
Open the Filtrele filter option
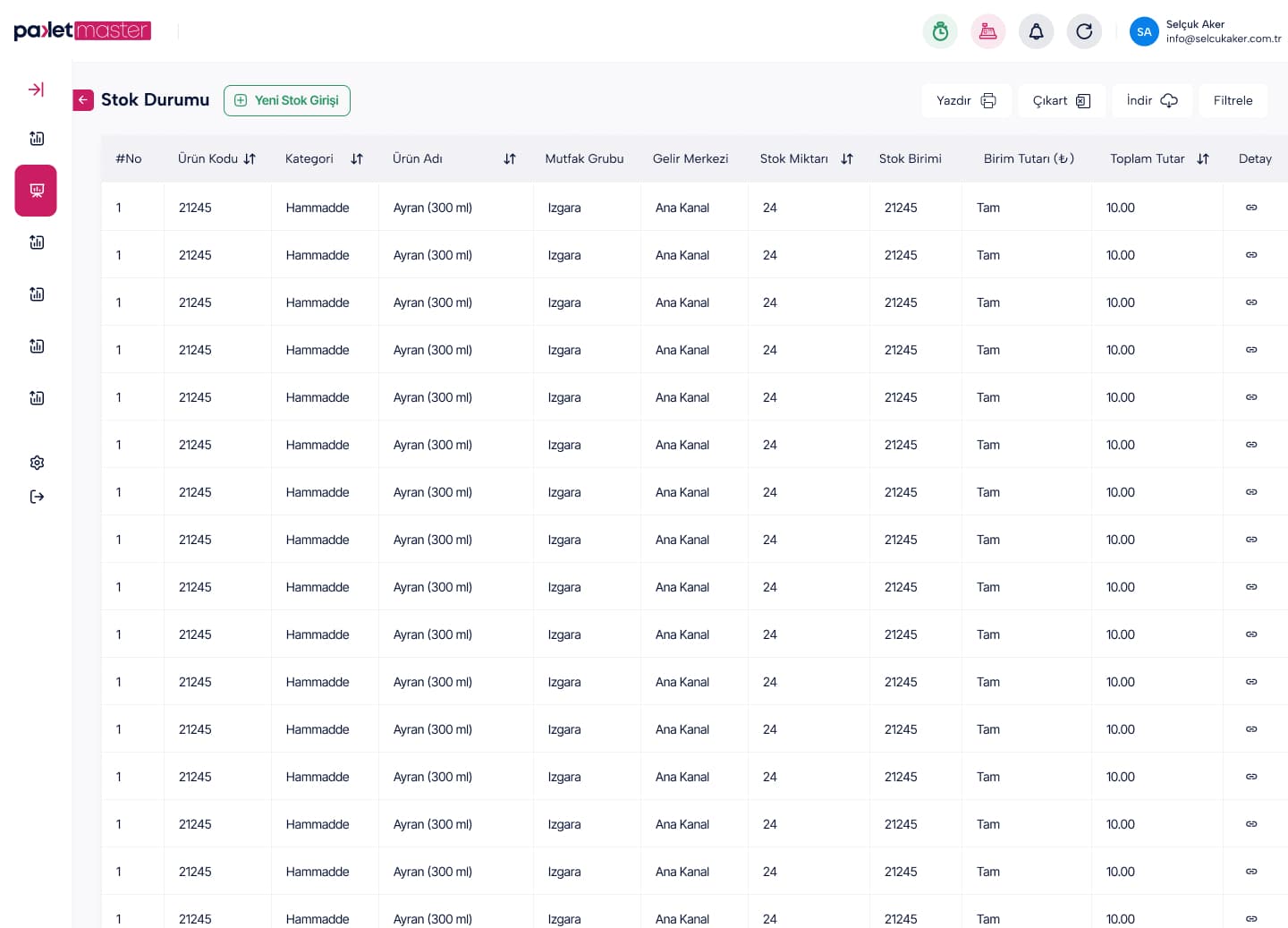point(1233,100)
